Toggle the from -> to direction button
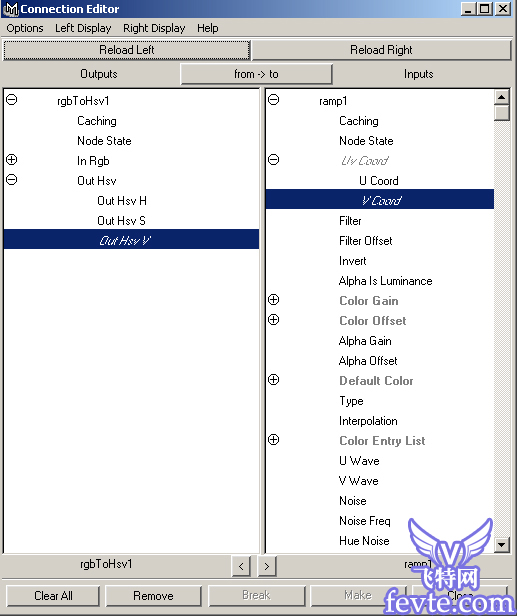The height and width of the screenshot is (616, 517). 256,74
